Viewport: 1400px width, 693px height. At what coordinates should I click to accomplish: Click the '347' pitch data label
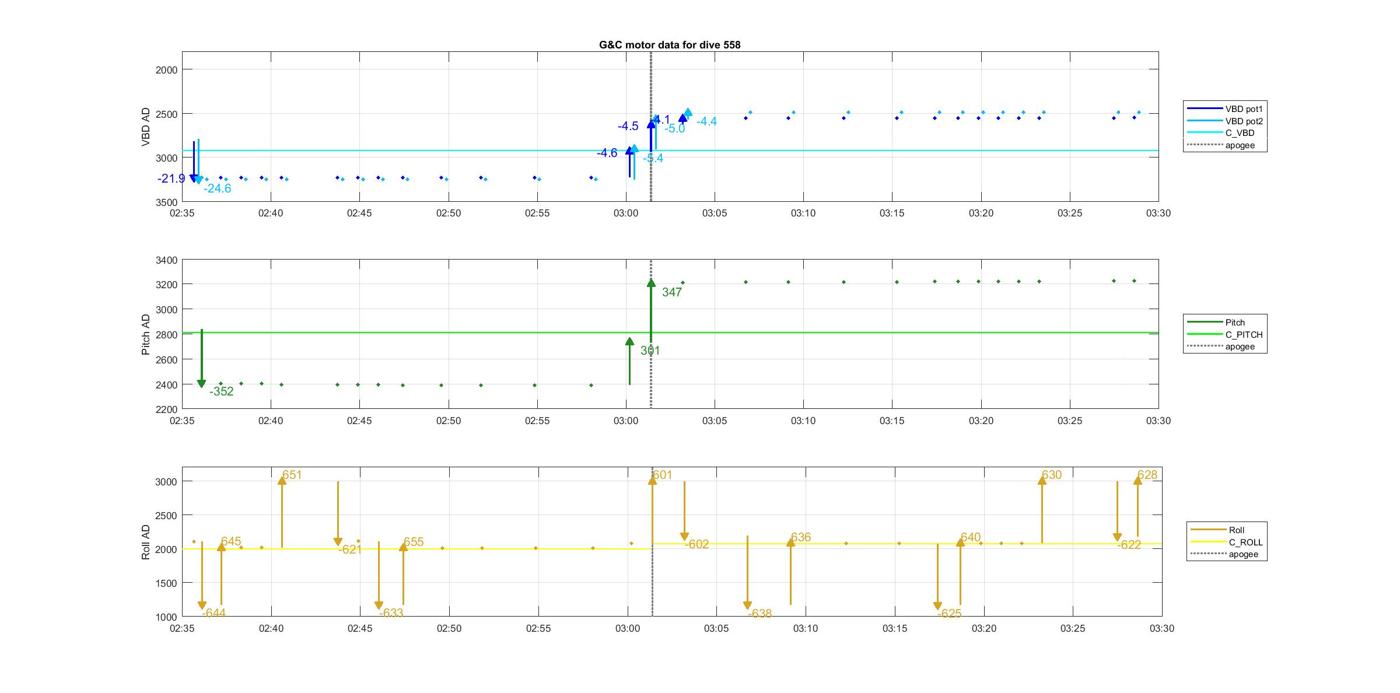[x=672, y=292]
